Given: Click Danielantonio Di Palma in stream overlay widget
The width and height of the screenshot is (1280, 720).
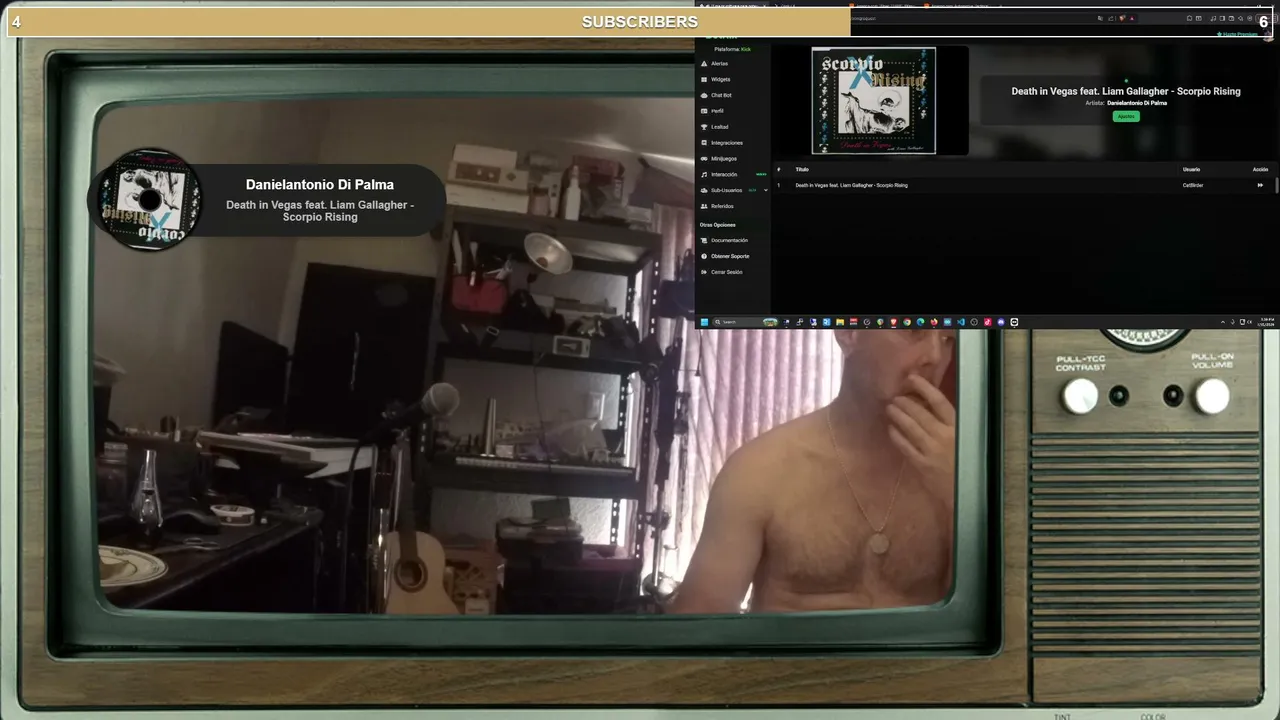Looking at the screenshot, I should click(320, 185).
